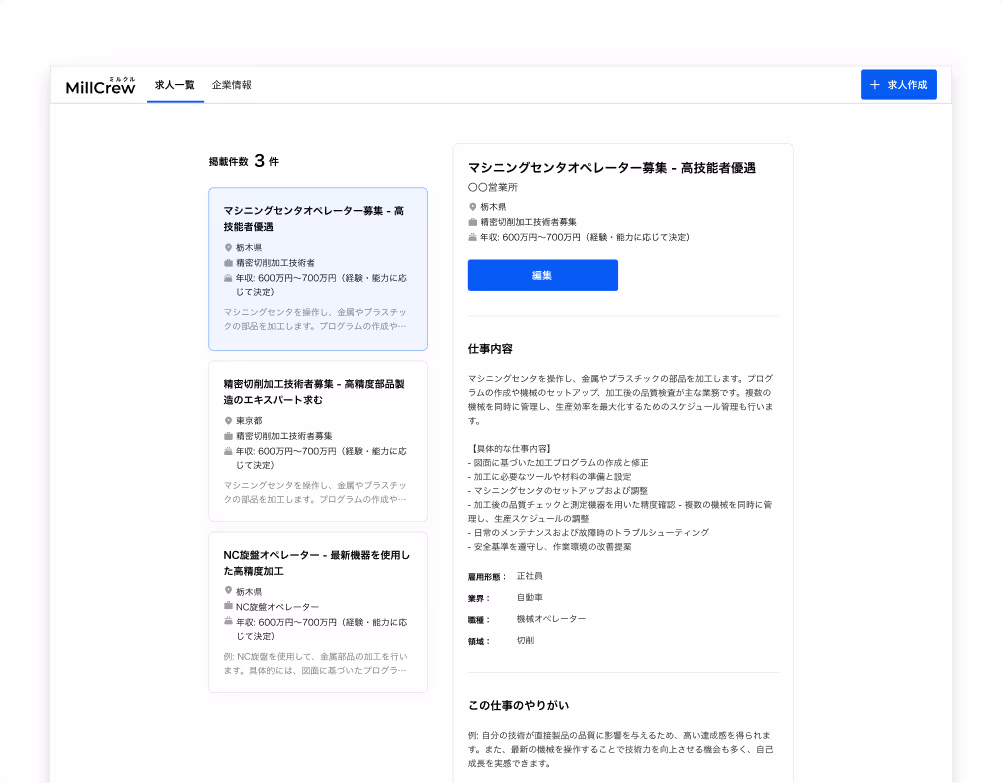
Task: Click the 〇〇営業所 office name
Action: coord(493,187)
